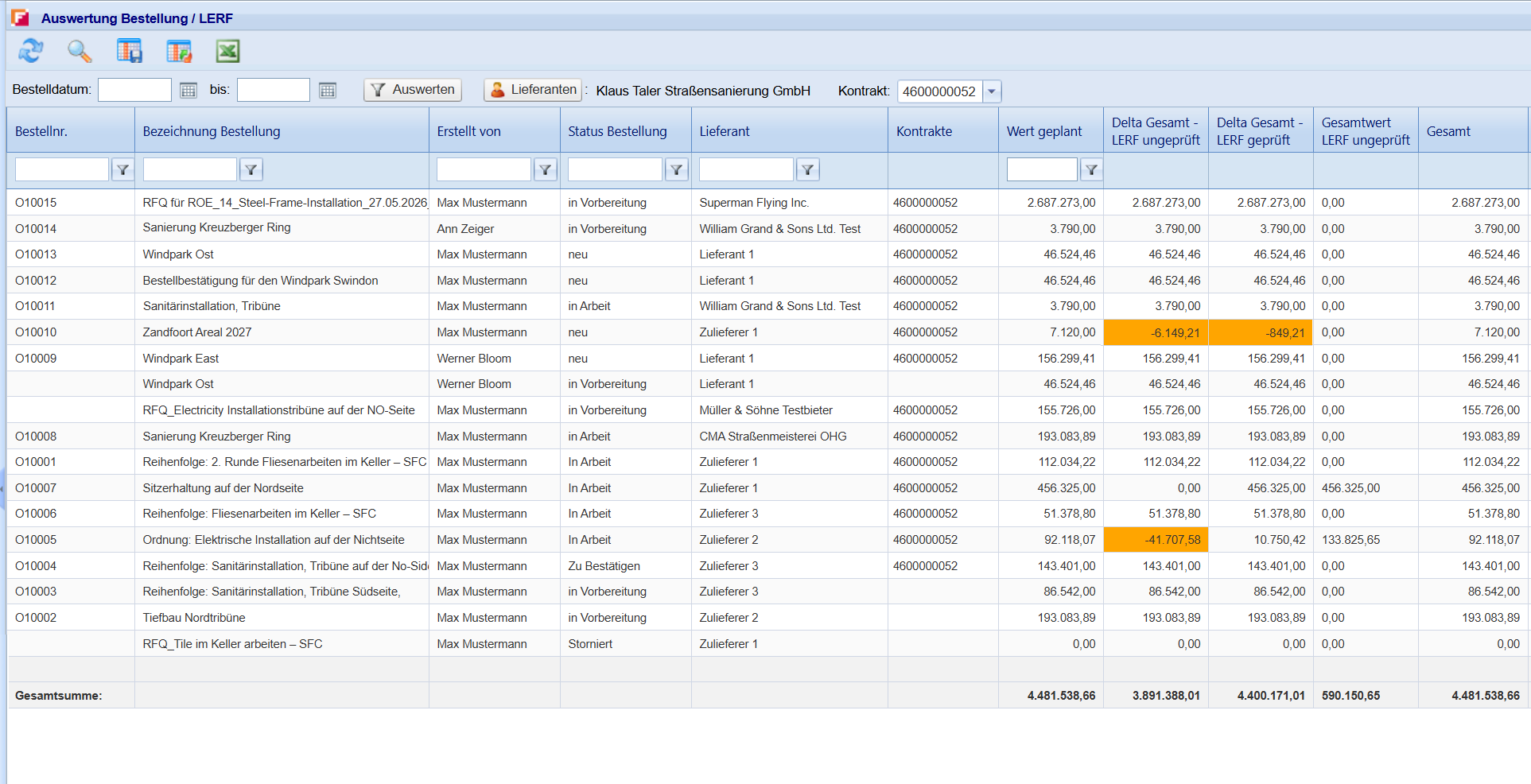
Task: Open the filter options for Lieferant column
Action: [807, 169]
